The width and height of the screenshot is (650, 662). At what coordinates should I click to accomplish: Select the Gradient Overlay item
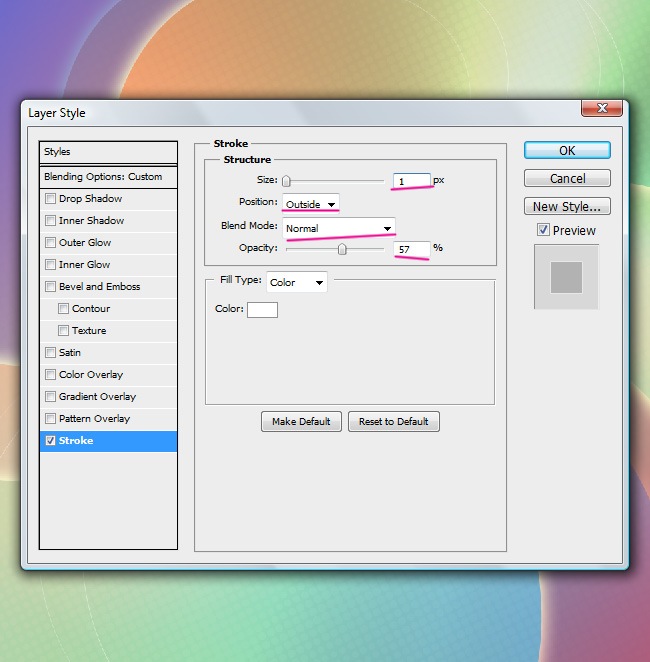tap(97, 397)
